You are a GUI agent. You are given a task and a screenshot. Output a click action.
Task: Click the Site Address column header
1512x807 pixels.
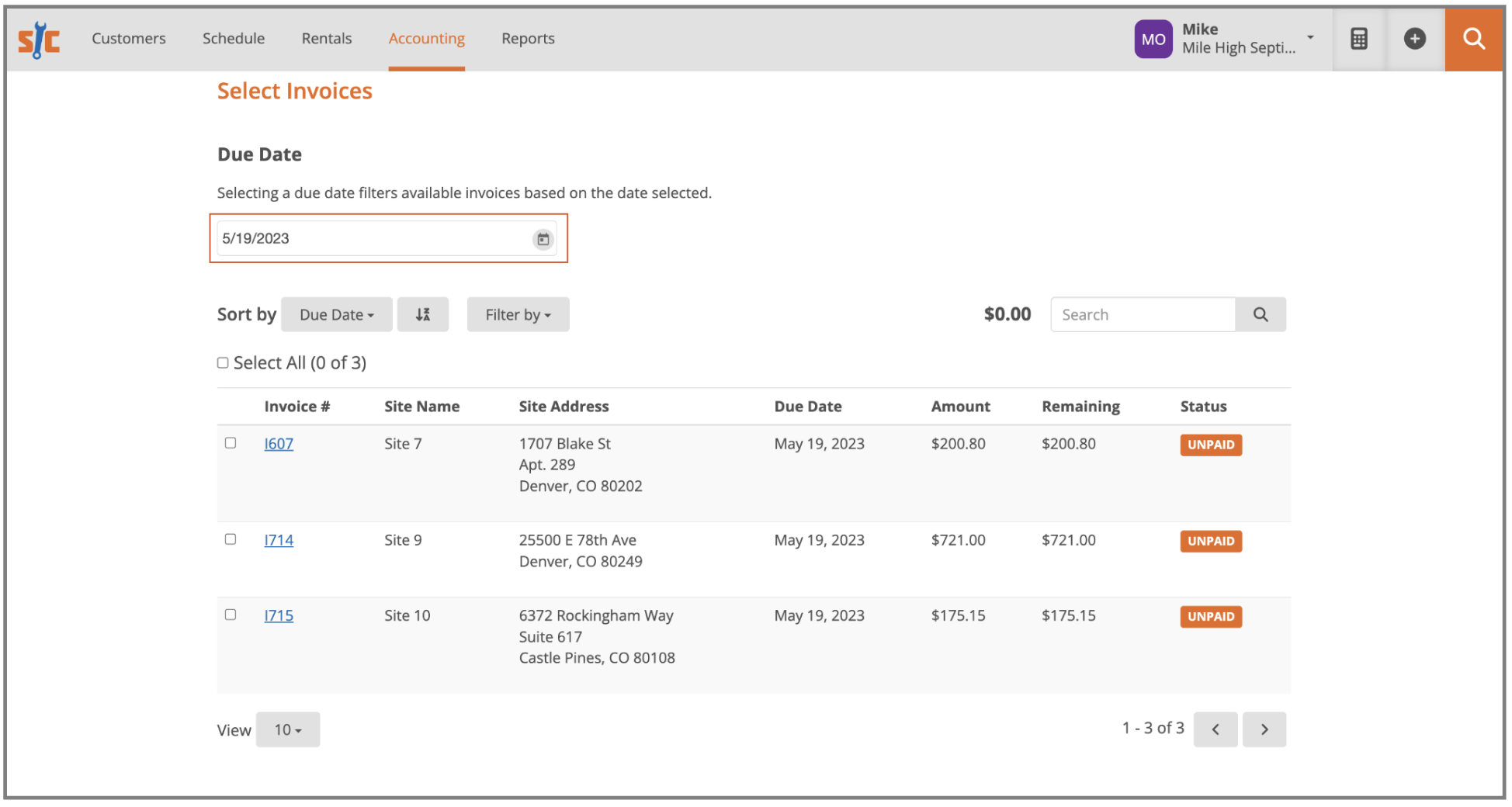coord(564,407)
